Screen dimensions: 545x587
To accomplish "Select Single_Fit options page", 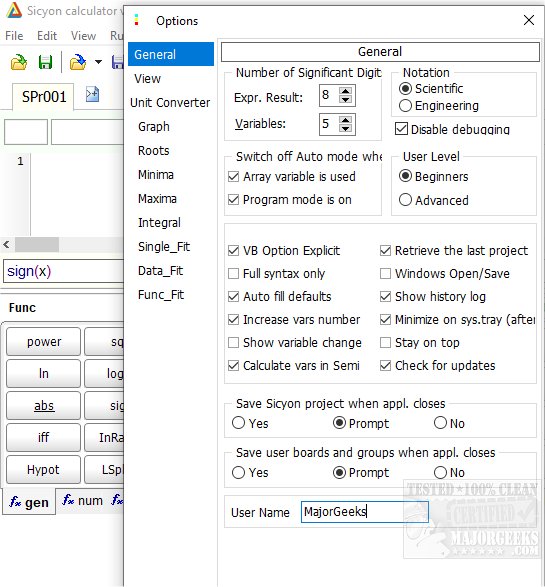I will click(164, 247).
